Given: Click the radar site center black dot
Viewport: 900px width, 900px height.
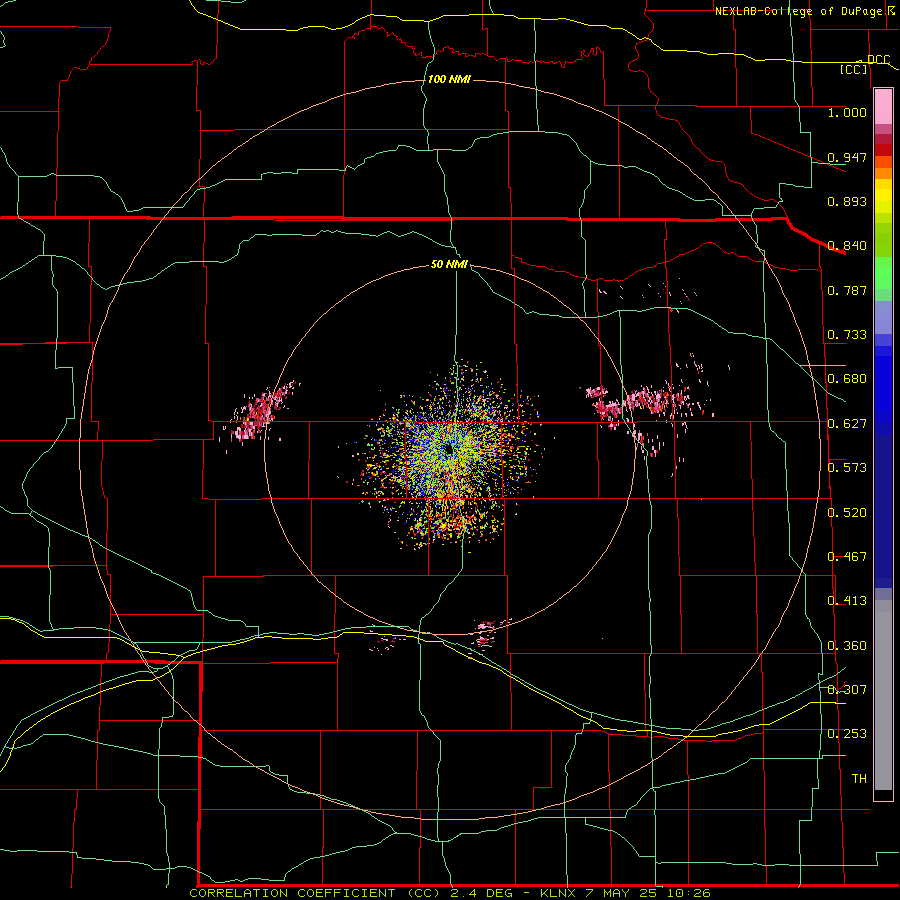Looking at the screenshot, I should point(449,450).
